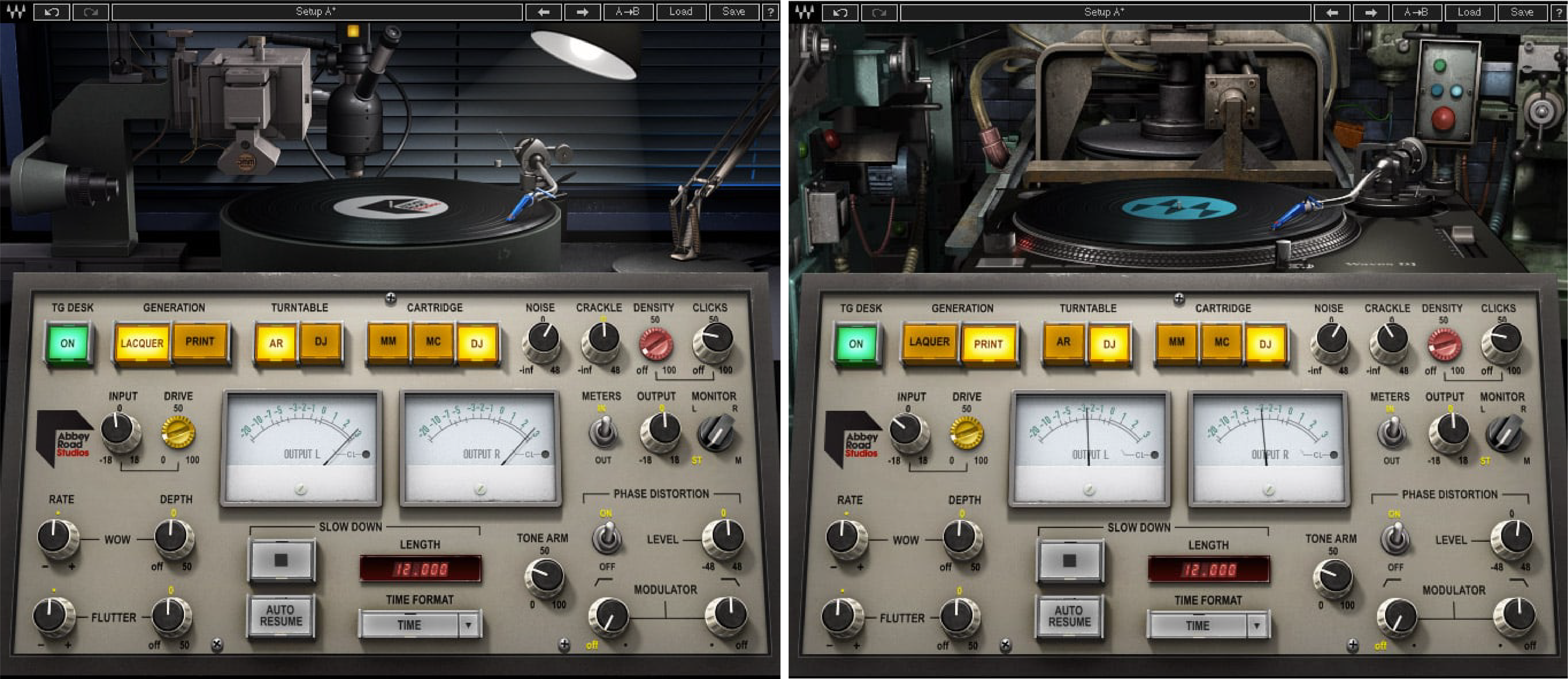The height and width of the screenshot is (679, 1568).
Task: Open Setup A preset menu in right plugin
Action: [x=1105, y=12]
